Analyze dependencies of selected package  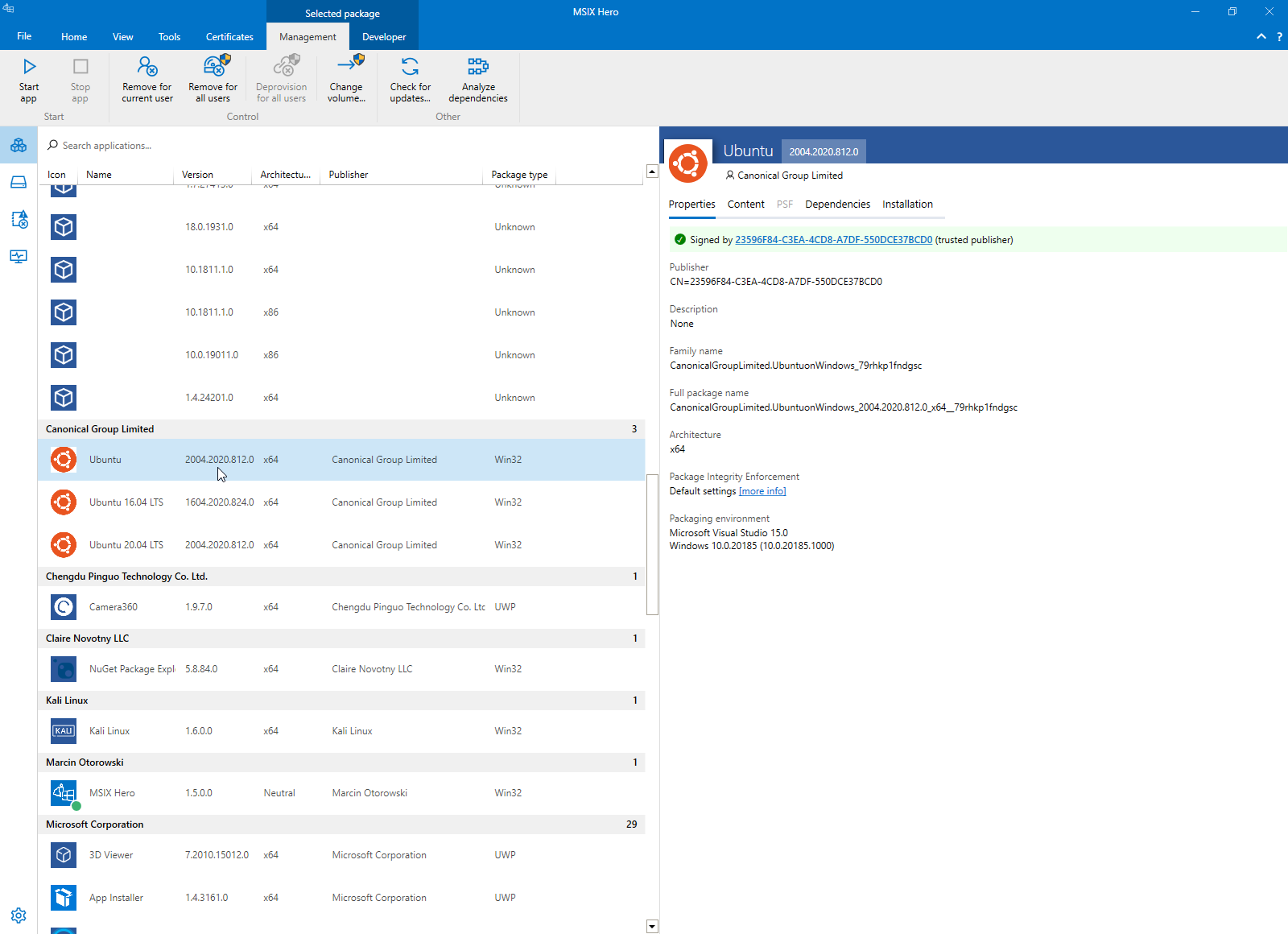(x=478, y=80)
